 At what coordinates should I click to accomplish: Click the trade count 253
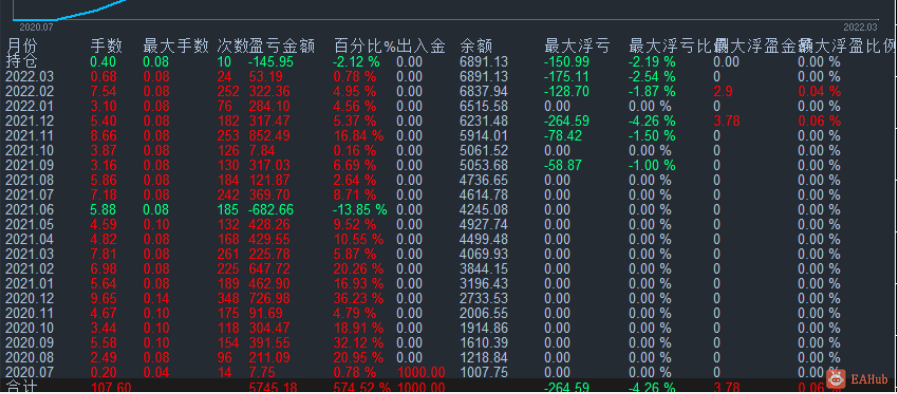(228, 136)
